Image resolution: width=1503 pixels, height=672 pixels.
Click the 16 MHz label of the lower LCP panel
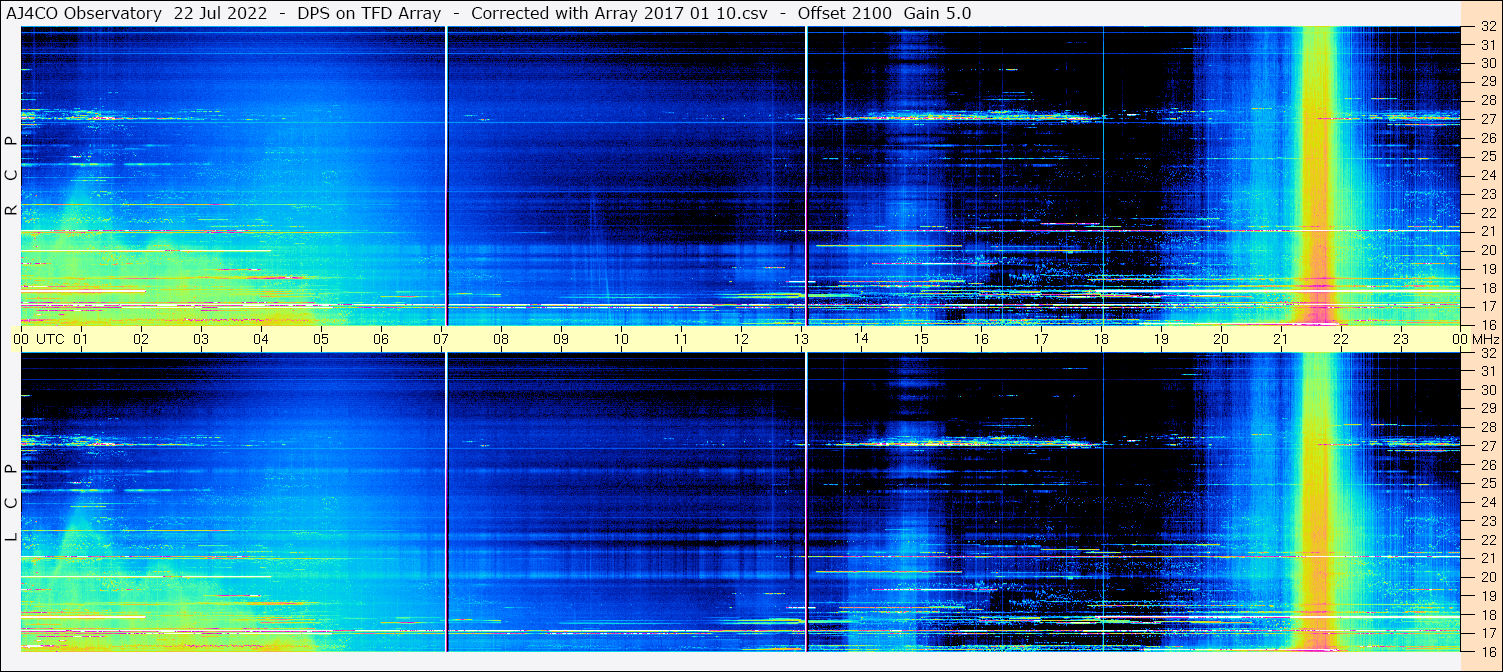pos(1487,650)
